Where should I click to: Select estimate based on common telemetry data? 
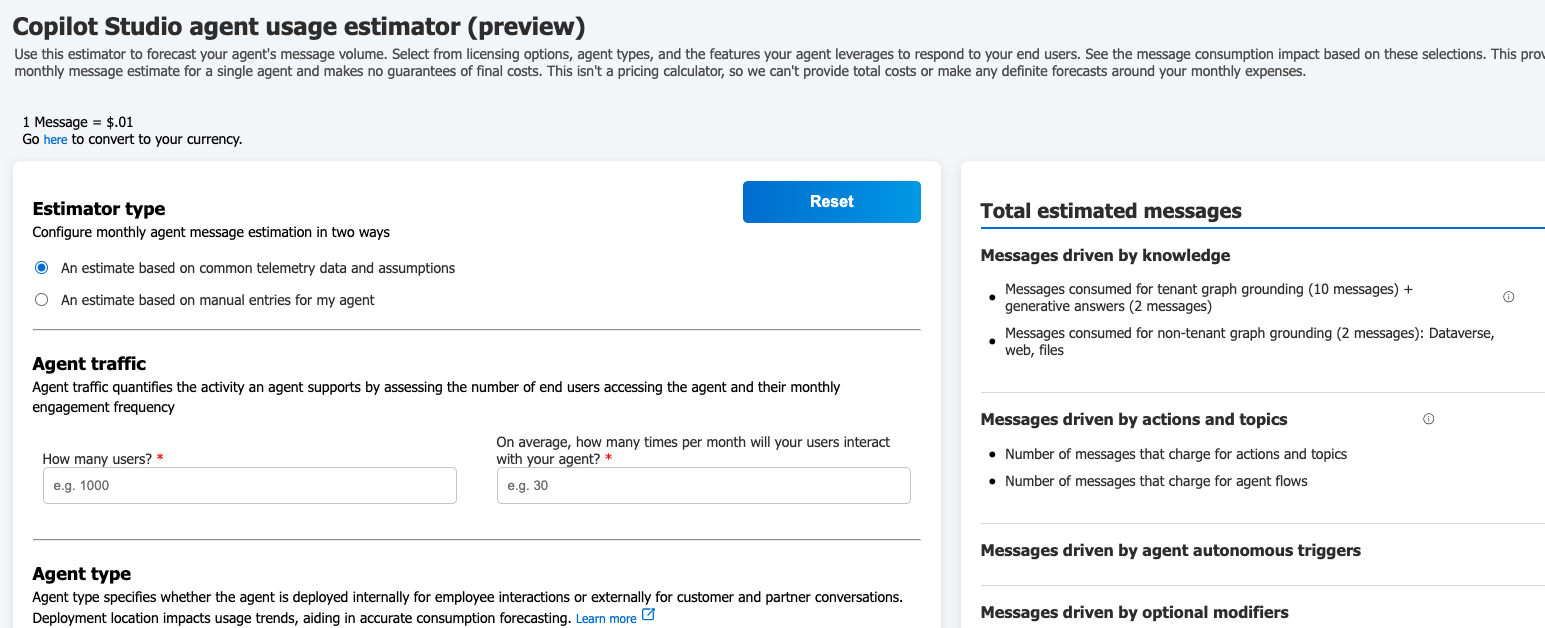42,268
